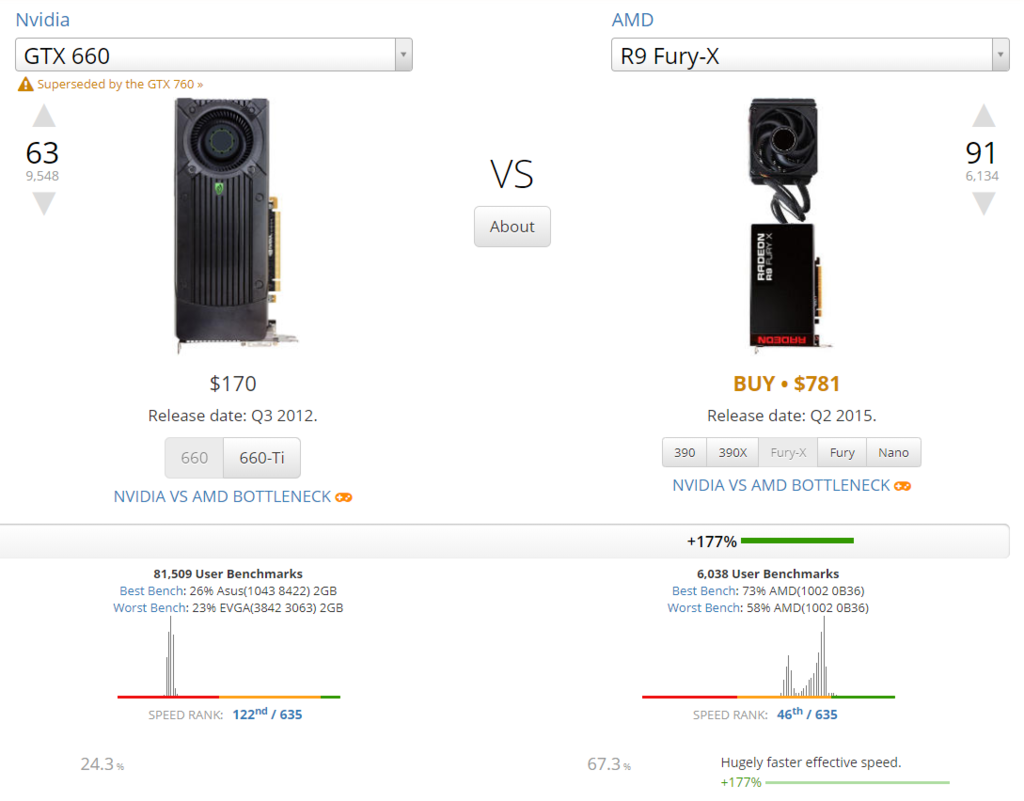Screen dimensions: 1024x801
Task: Open Superseded by the GTX 760 link
Action: (120, 84)
